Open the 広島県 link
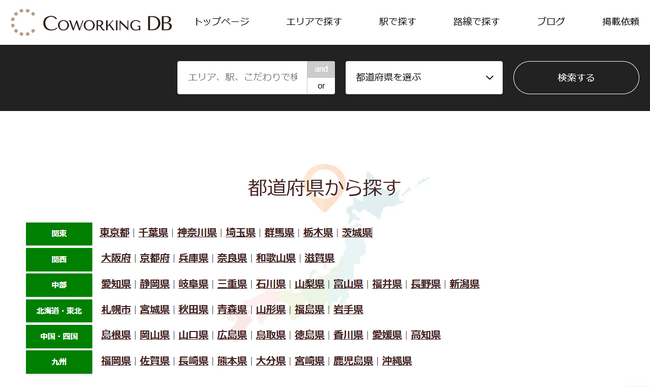 click(x=232, y=335)
